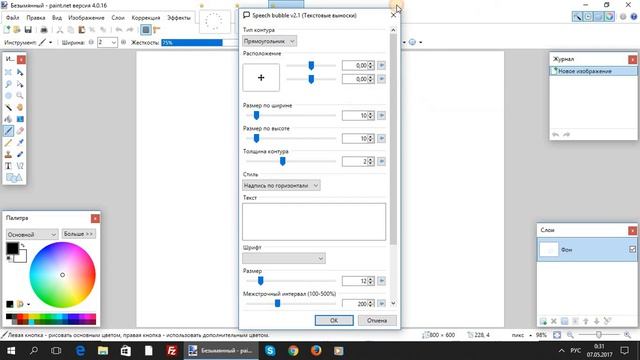Open the Файл menu

tap(13, 18)
